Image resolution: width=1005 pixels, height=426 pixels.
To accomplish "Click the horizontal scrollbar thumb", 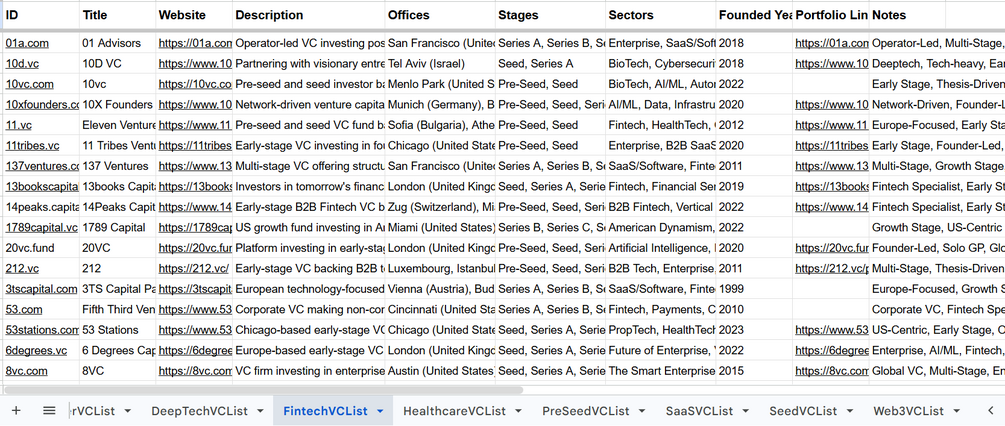I will tap(263, 389).
